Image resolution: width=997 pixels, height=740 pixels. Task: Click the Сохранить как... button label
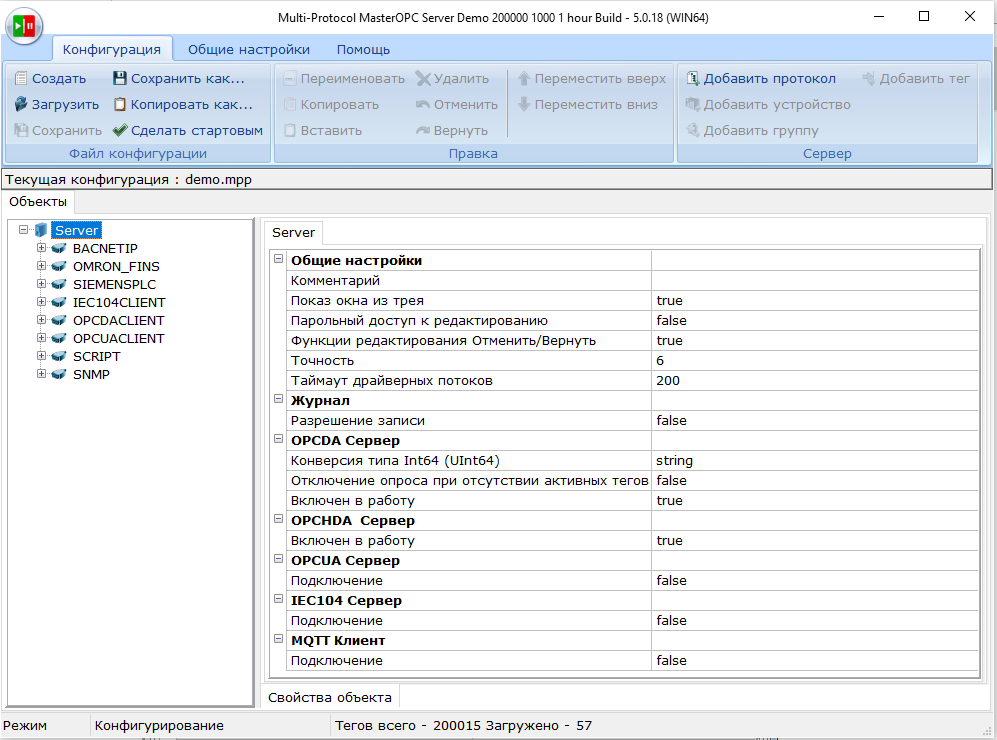pyautogui.click(x=188, y=78)
